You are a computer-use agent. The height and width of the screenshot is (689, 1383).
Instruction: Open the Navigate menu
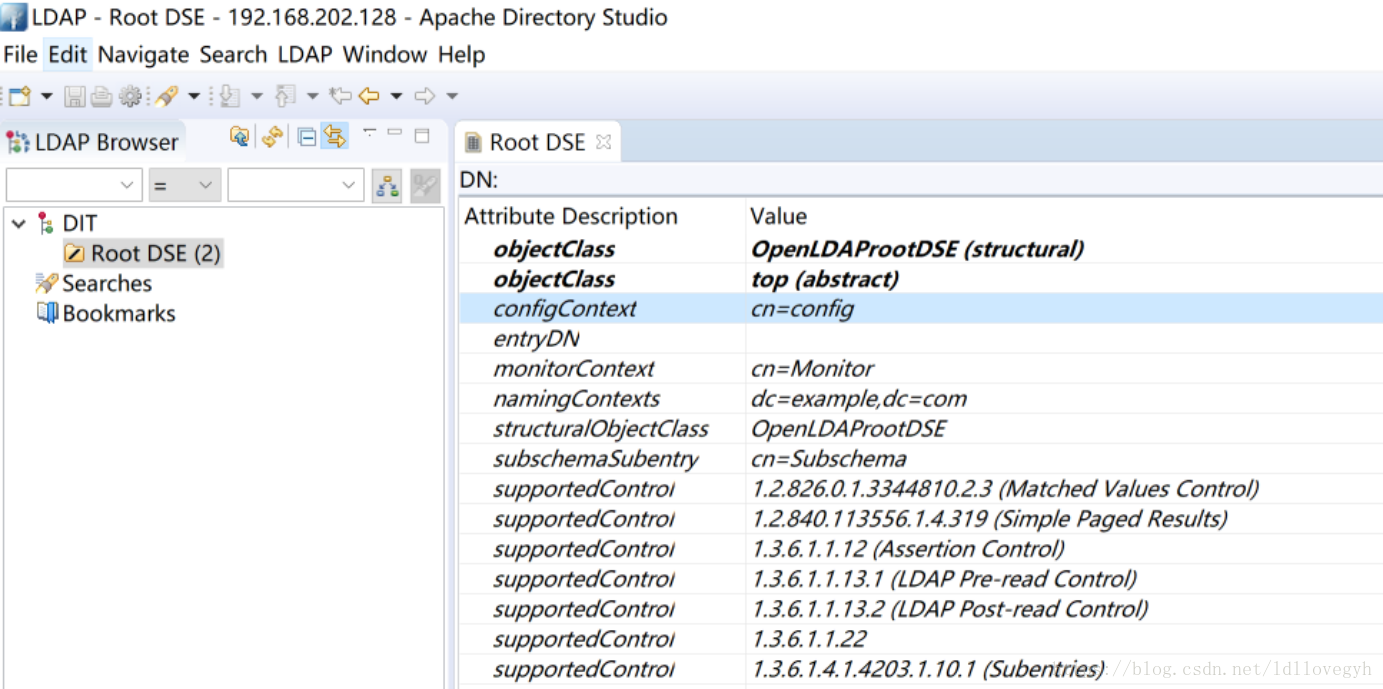pyautogui.click(x=143, y=54)
